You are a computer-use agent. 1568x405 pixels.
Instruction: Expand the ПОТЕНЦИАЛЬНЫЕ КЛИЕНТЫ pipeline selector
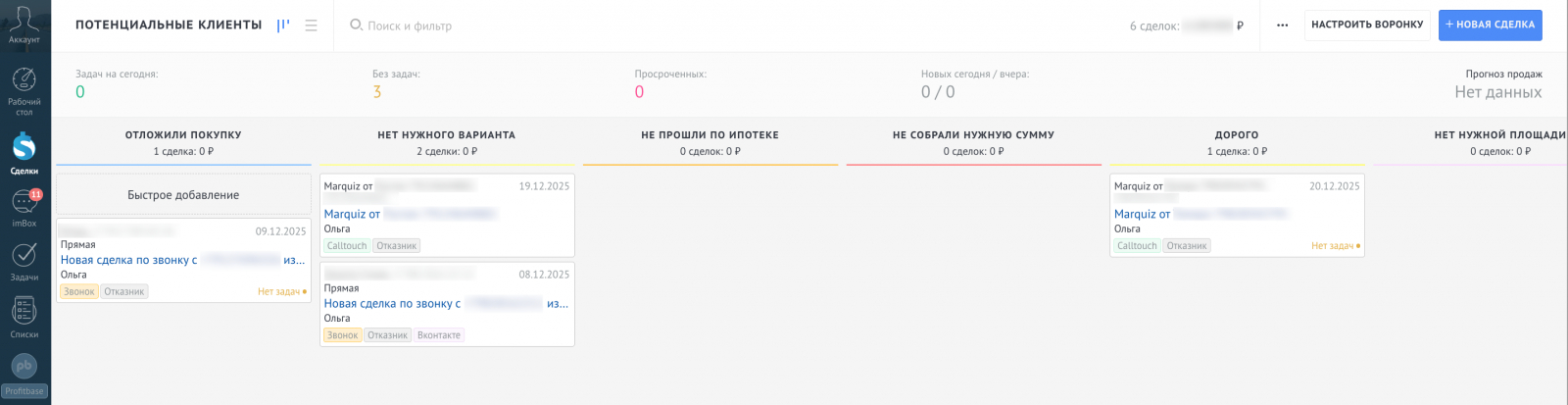click(169, 25)
